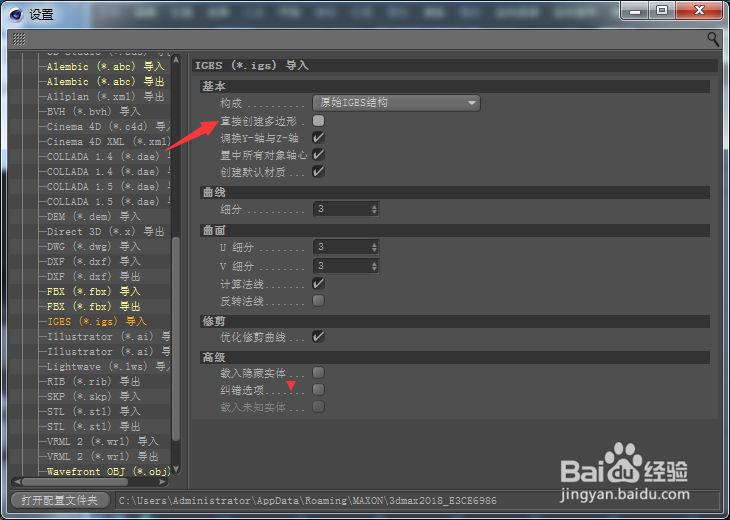
Task: Enable 载入隐藏实体 checkbox
Action: tap(318, 372)
